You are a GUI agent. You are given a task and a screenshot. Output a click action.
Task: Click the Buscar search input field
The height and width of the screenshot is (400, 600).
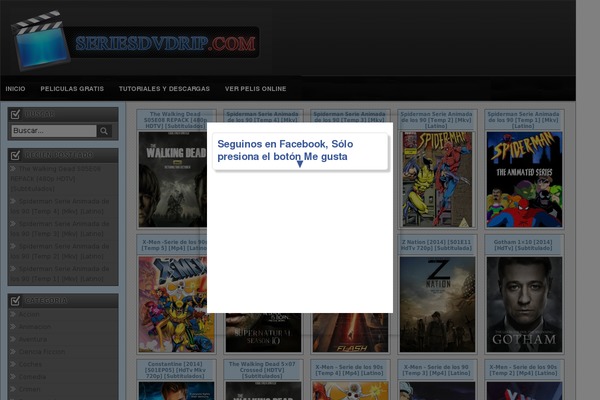click(54, 131)
